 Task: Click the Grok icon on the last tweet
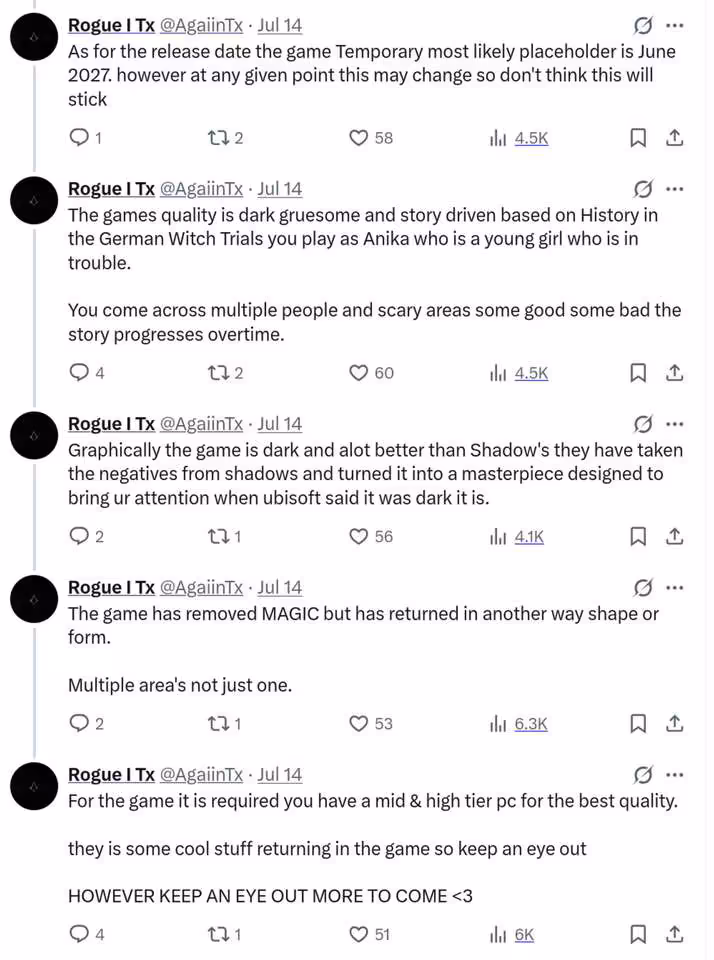pyautogui.click(x=642, y=774)
